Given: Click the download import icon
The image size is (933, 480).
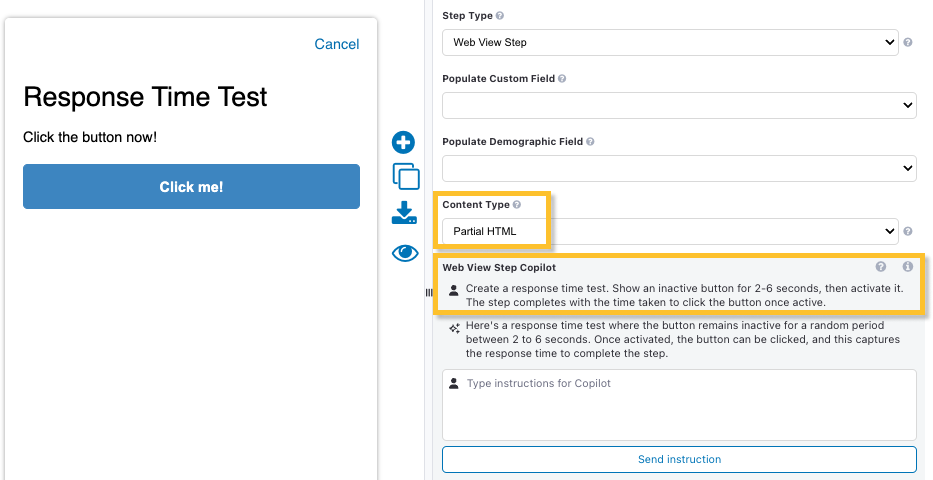Looking at the screenshot, I should (x=404, y=213).
